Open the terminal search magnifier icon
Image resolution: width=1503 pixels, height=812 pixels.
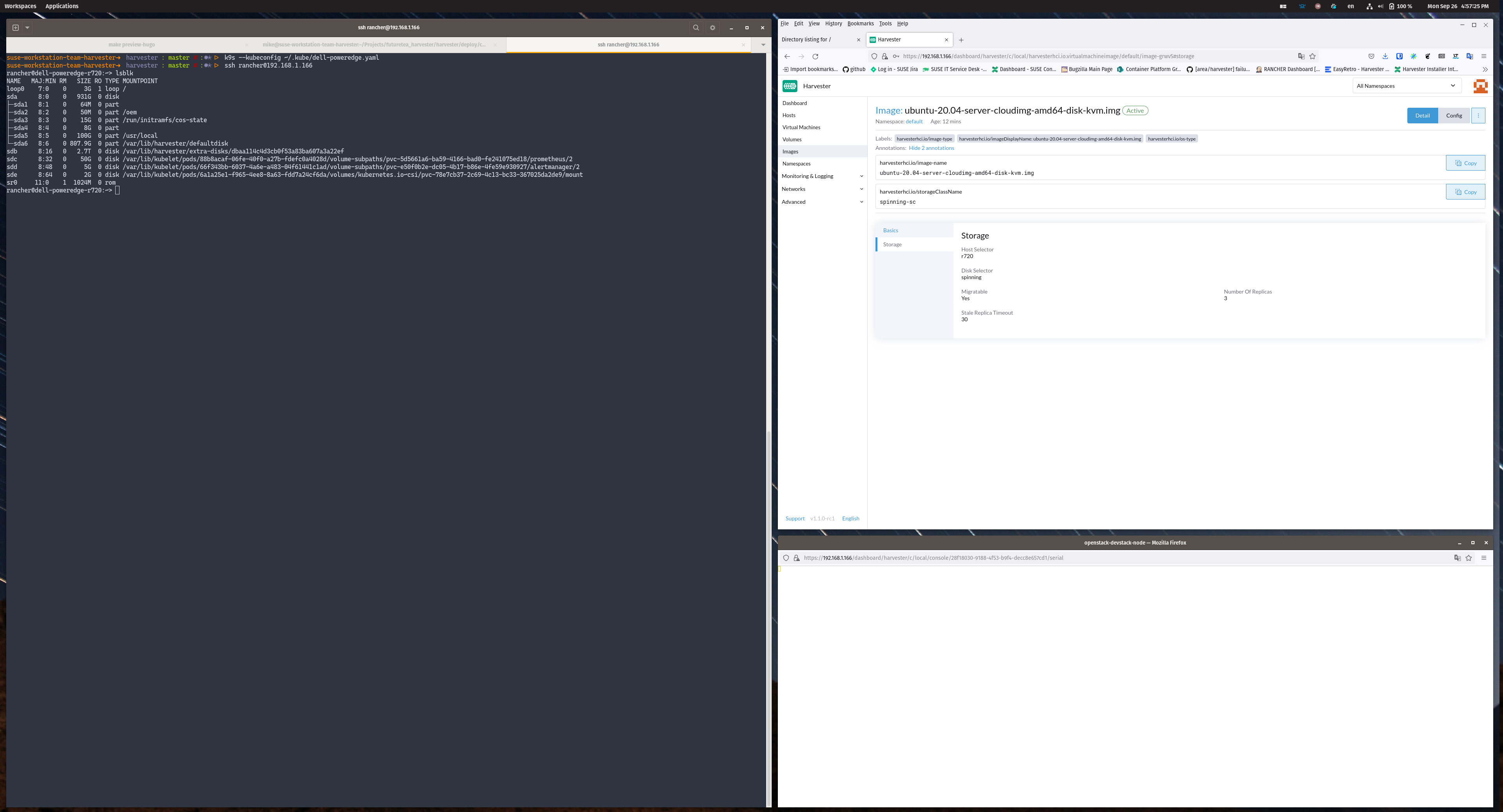(695, 27)
